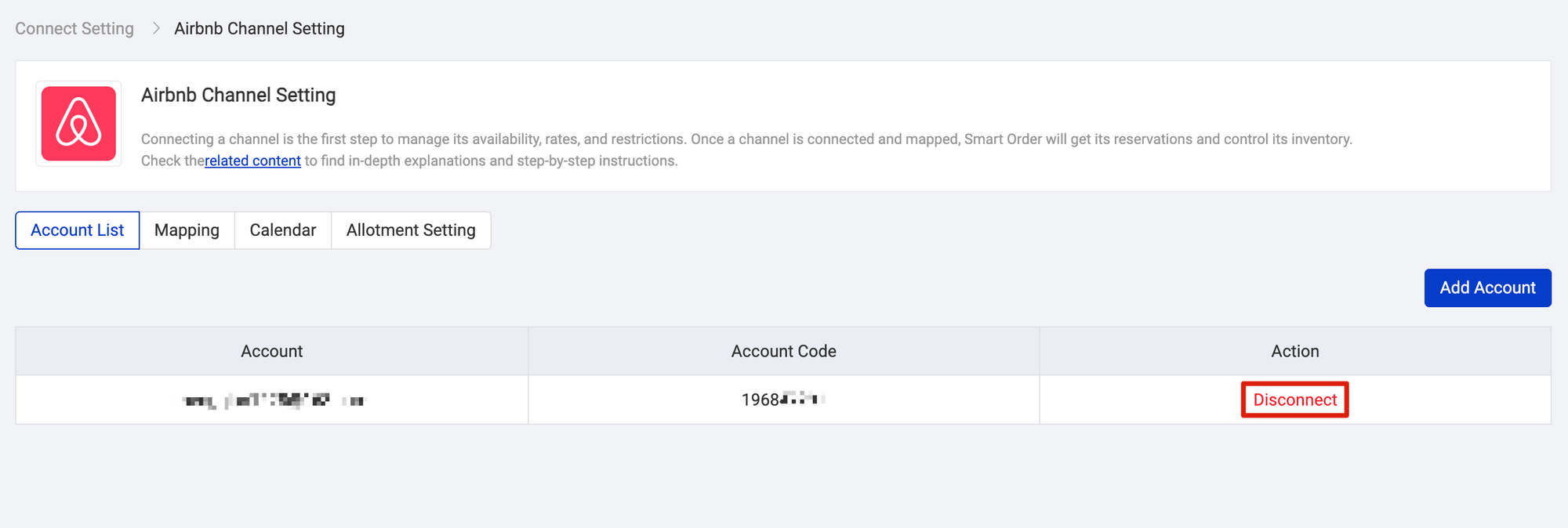Switch to Allotment Setting tab

point(411,230)
